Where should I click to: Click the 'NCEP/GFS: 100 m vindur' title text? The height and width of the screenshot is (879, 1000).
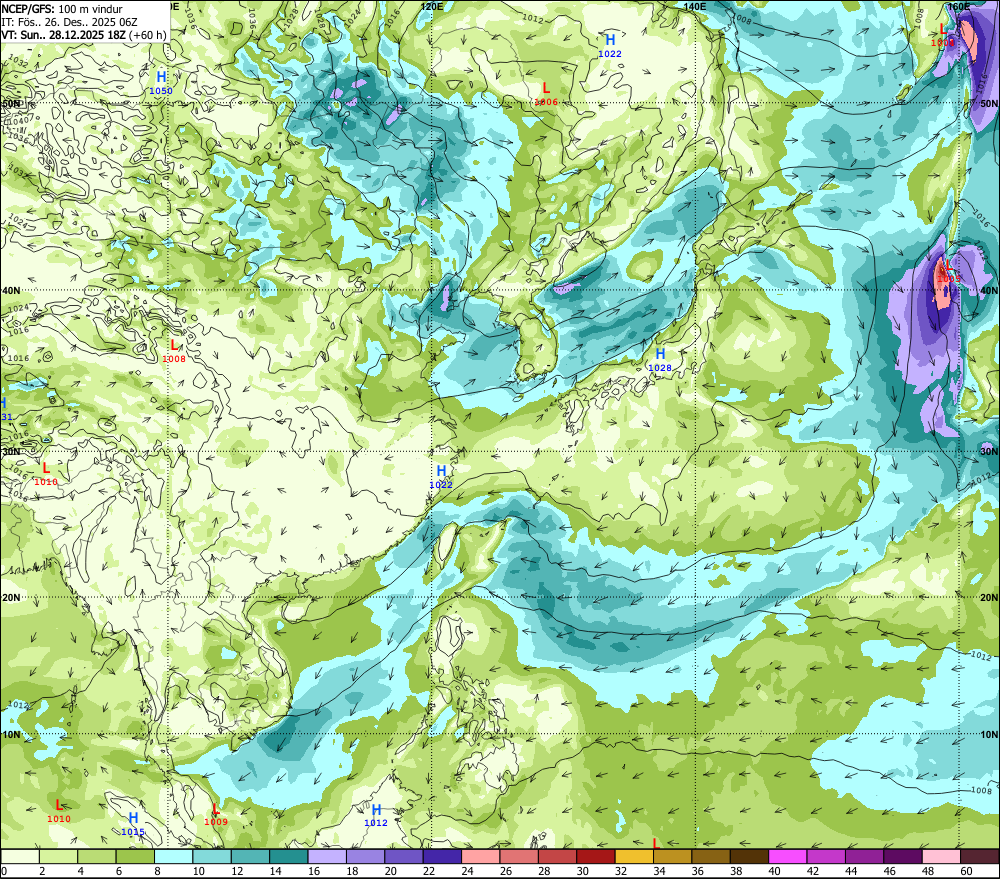coord(62,9)
